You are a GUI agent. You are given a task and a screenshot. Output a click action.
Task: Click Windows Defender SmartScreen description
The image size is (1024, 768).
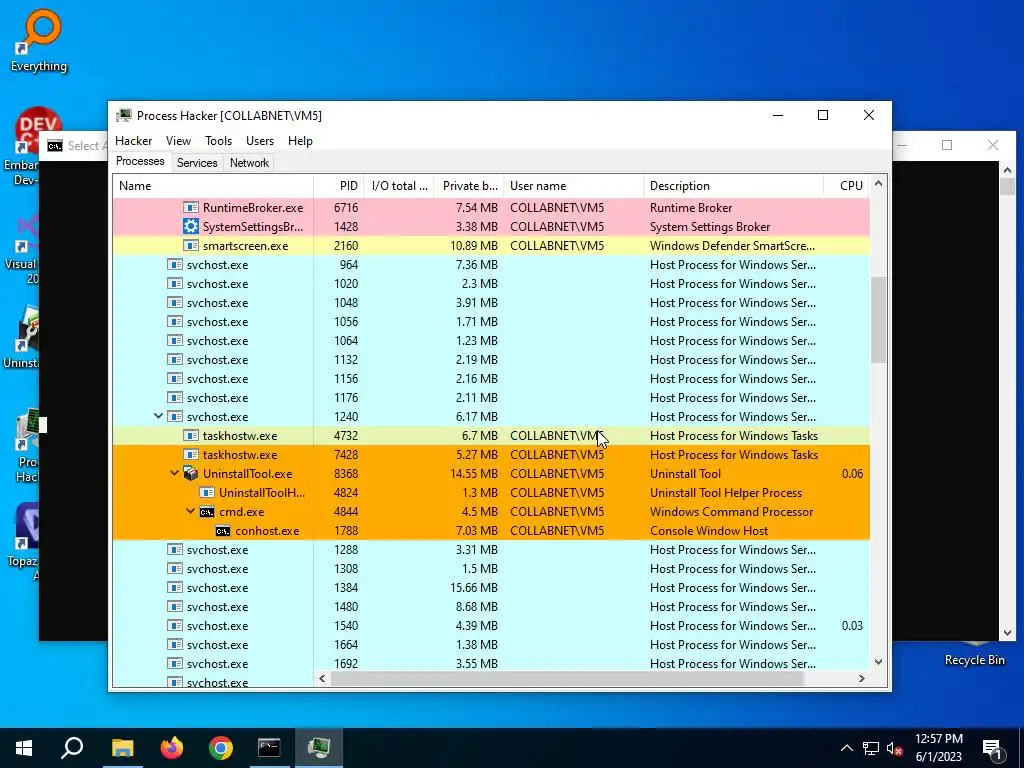tap(732, 246)
